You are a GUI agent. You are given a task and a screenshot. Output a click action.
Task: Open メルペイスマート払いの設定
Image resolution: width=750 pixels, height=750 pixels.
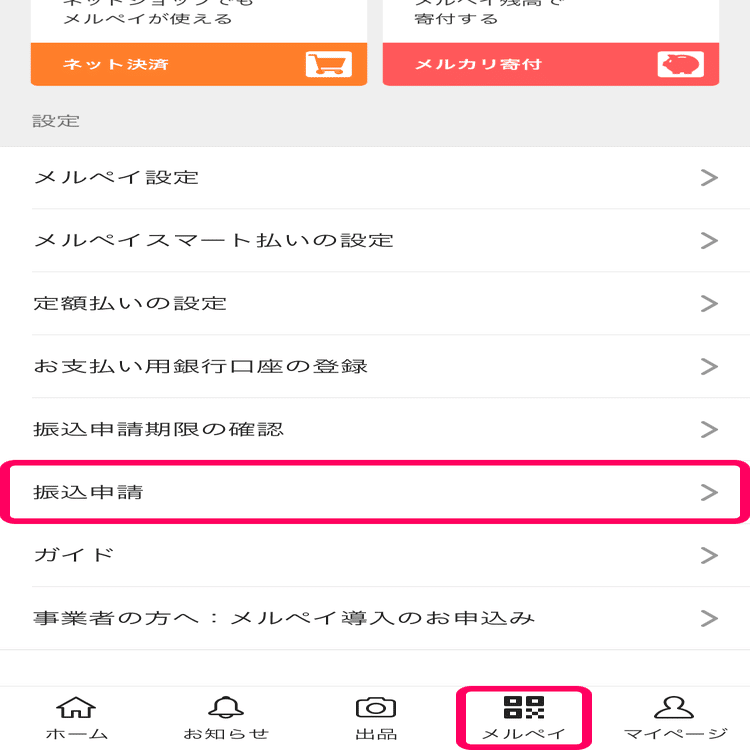click(x=375, y=240)
